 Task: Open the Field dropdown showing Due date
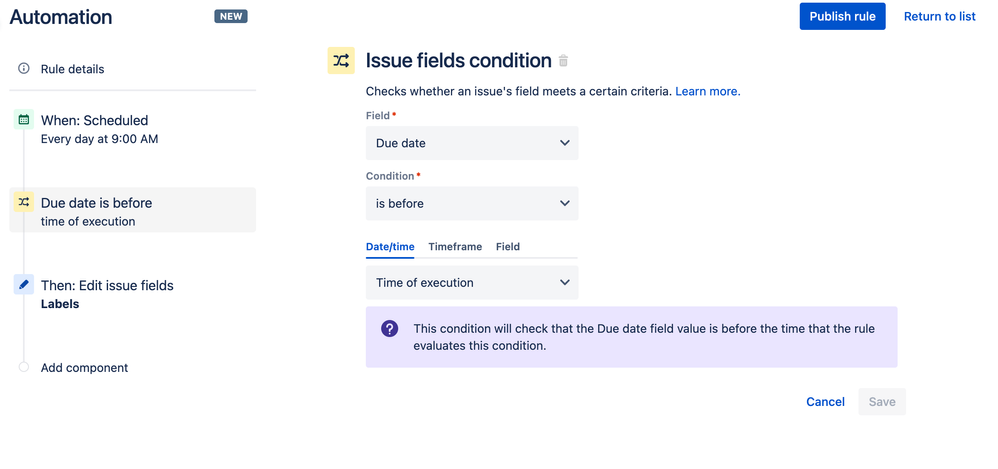pos(472,143)
